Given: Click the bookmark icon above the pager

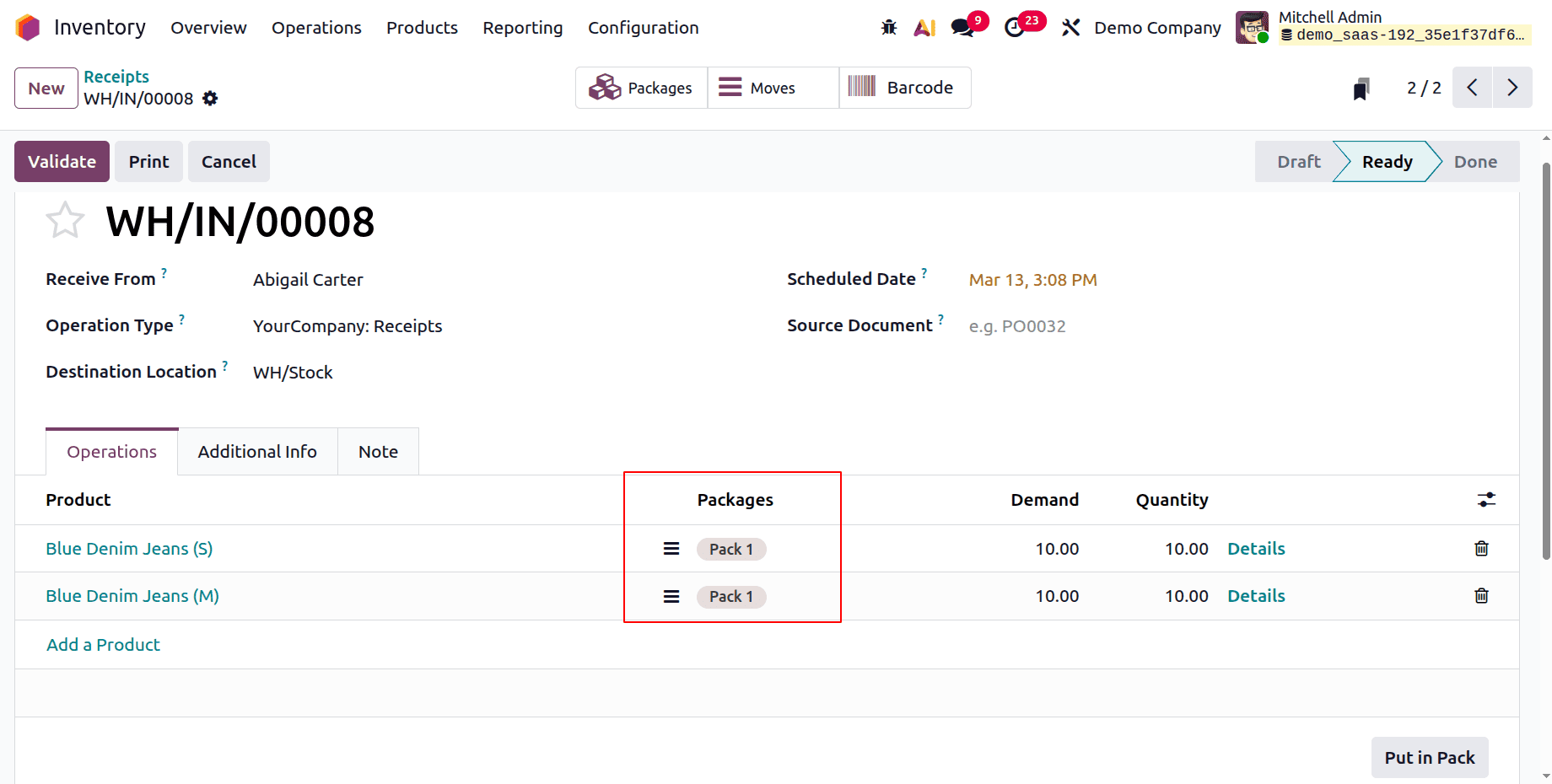Looking at the screenshot, I should pyautogui.click(x=1361, y=87).
